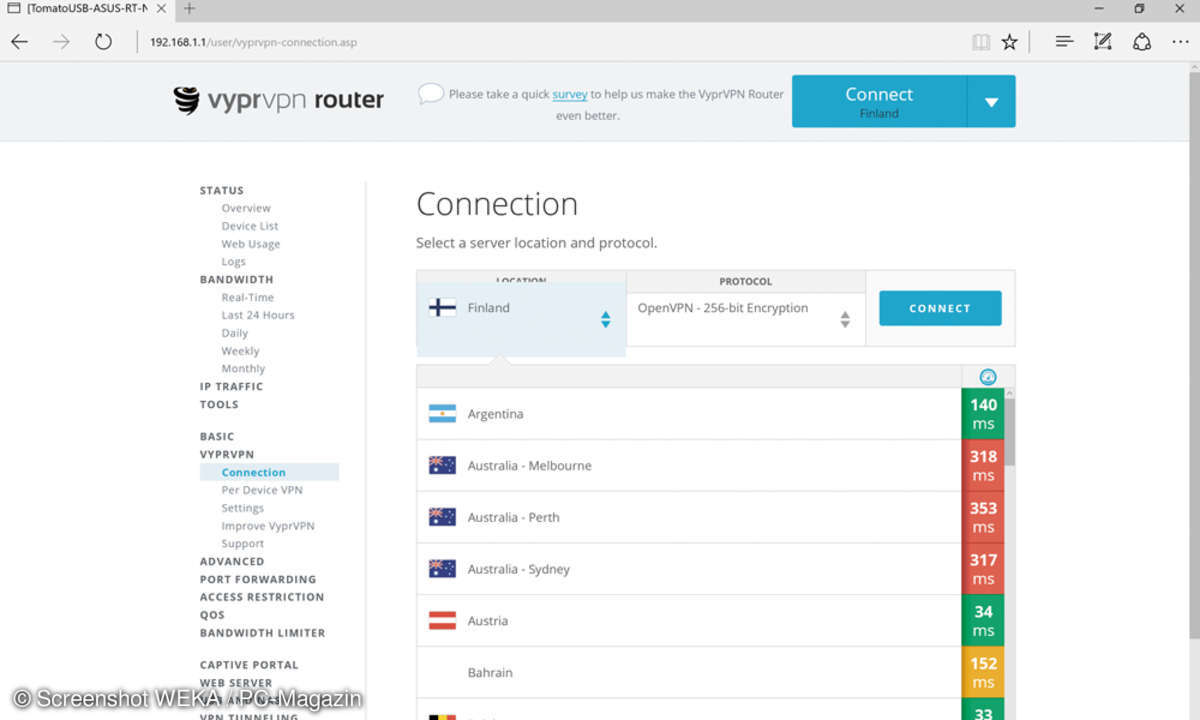Open Edge share icon
The width and height of the screenshot is (1200, 720).
pyautogui.click(x=1142, y=42)
